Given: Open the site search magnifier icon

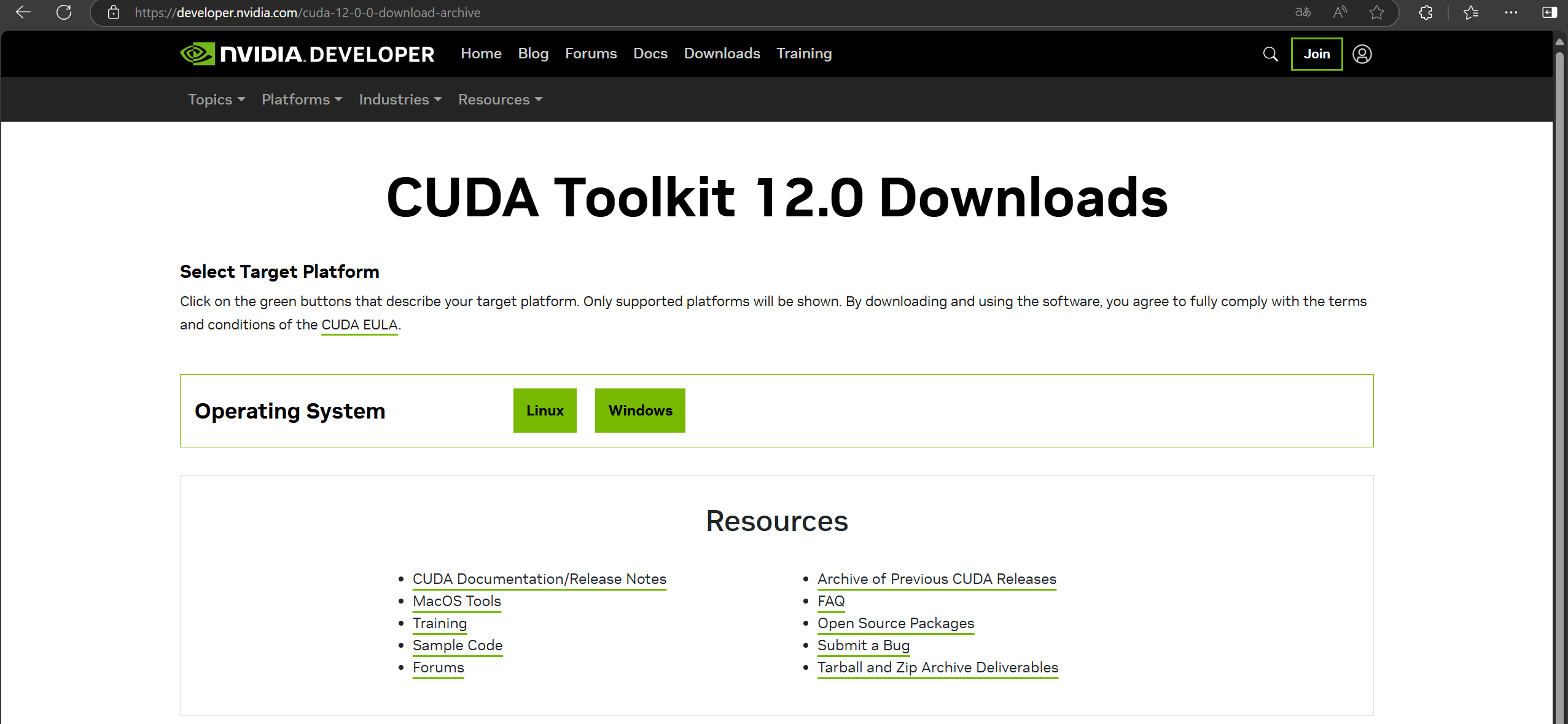Looking at the screenshot, I should 1270,54.
